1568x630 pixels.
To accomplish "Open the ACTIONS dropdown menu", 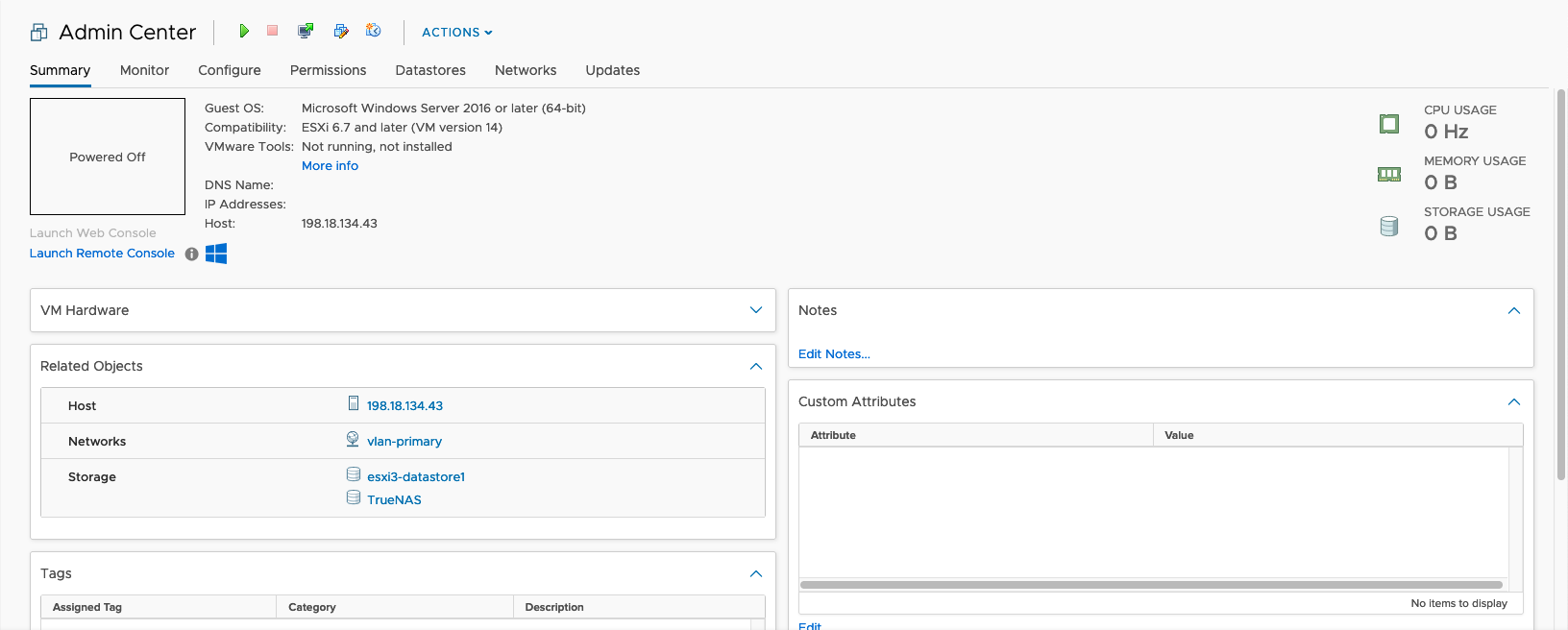I will 457,33.
